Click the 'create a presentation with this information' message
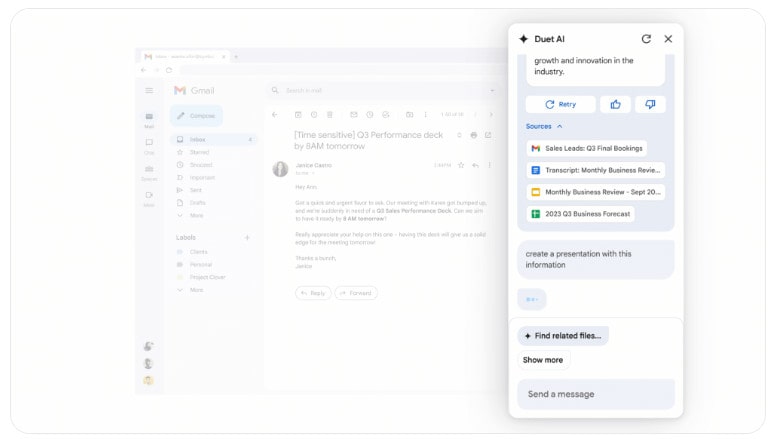773x439 pixels. tap(596, 259)
